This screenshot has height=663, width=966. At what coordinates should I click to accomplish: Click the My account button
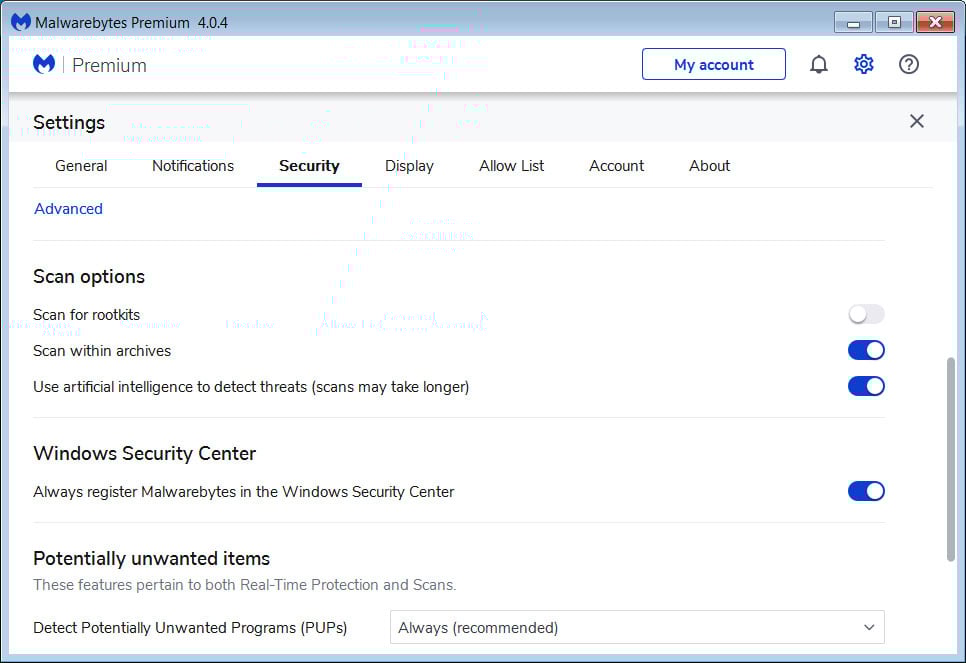pos(713,64)
